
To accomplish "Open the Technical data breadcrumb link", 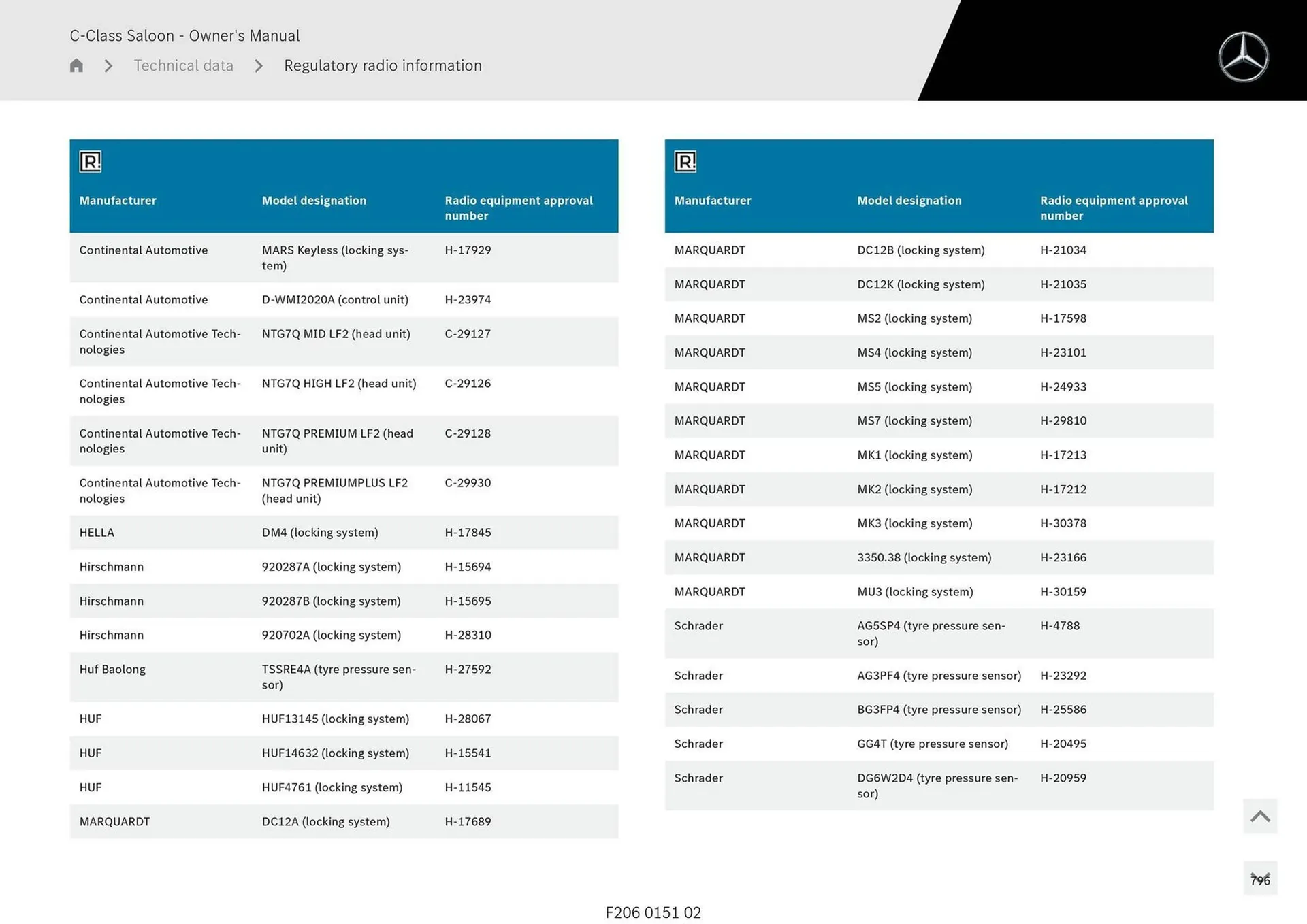I will (x=183, y=66).
